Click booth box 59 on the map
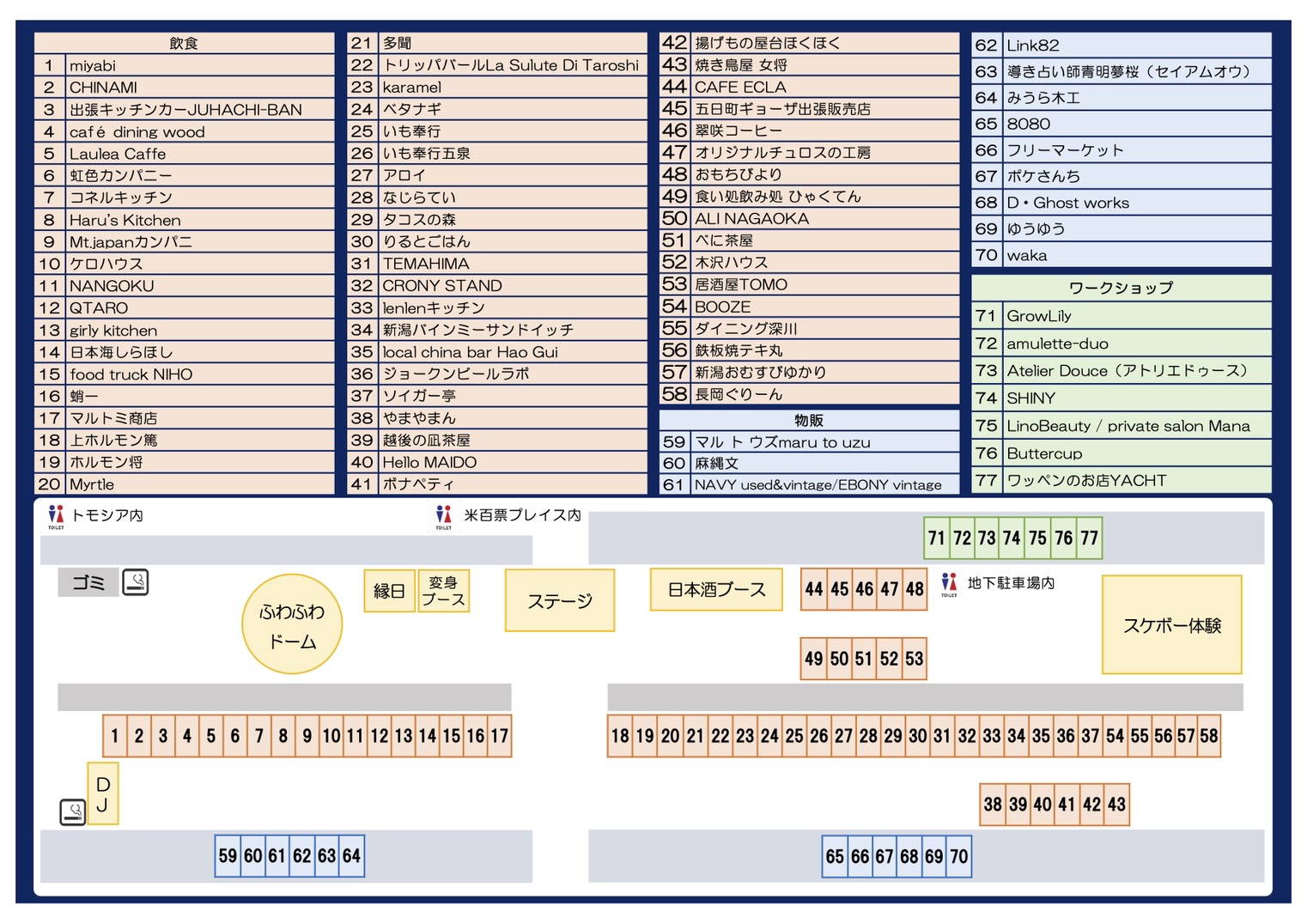Viewport: 1307px width, 924px height. click(x=228, y=856)
